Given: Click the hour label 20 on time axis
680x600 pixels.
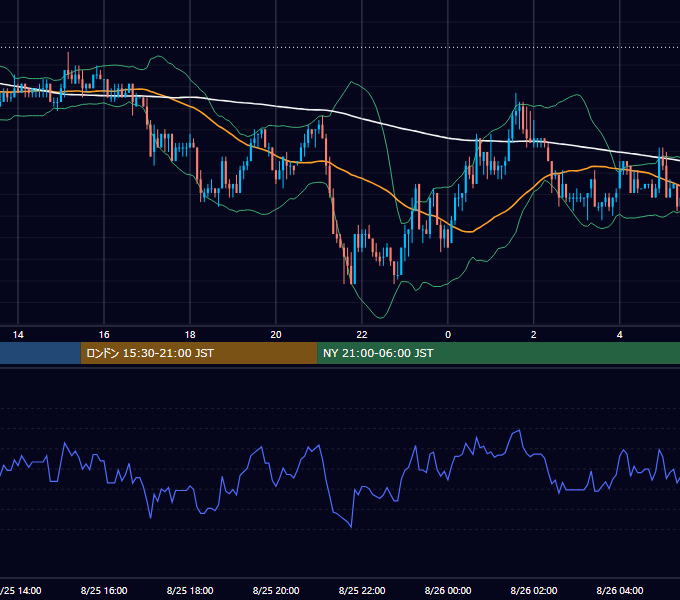Looking at the screenshot, I should tap(276, 335).
